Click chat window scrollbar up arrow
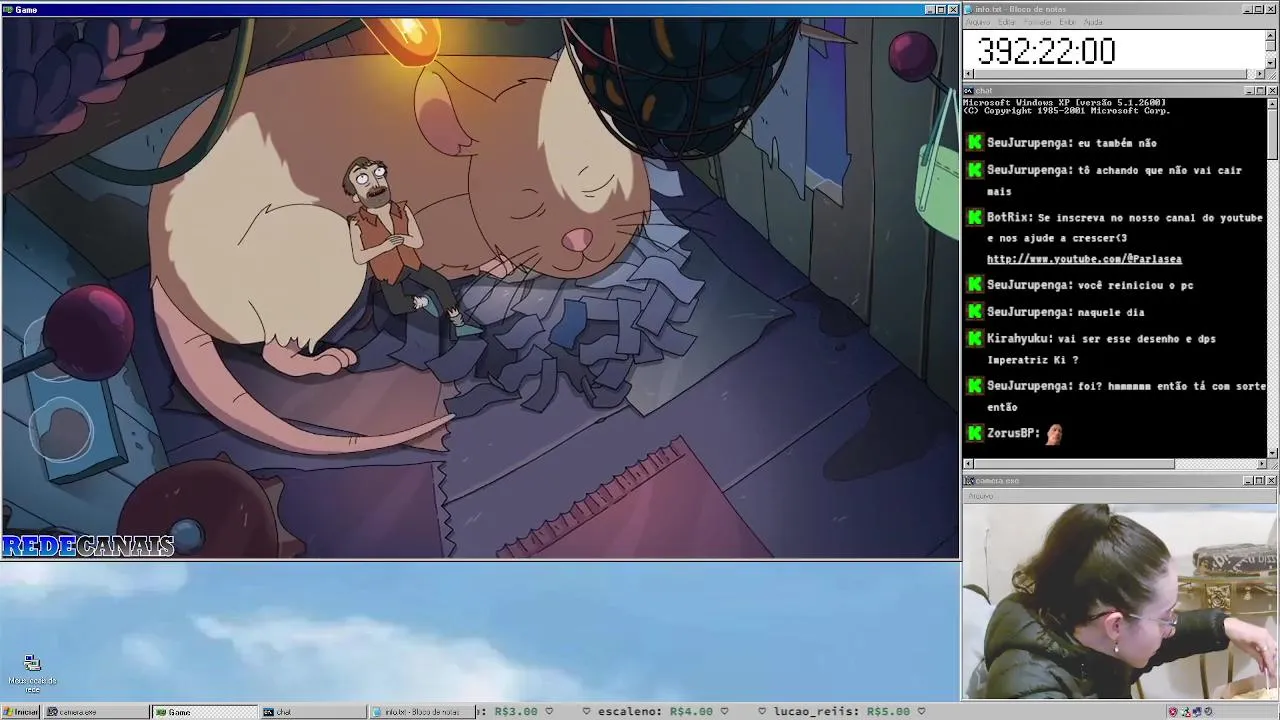This screenshot has height=720, width=1280. click(x=1272, y=103)
